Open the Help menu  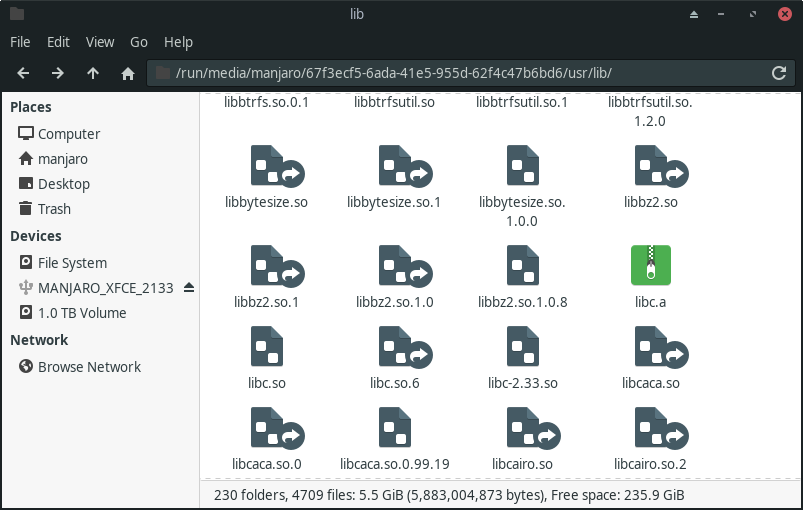[178, 42]
